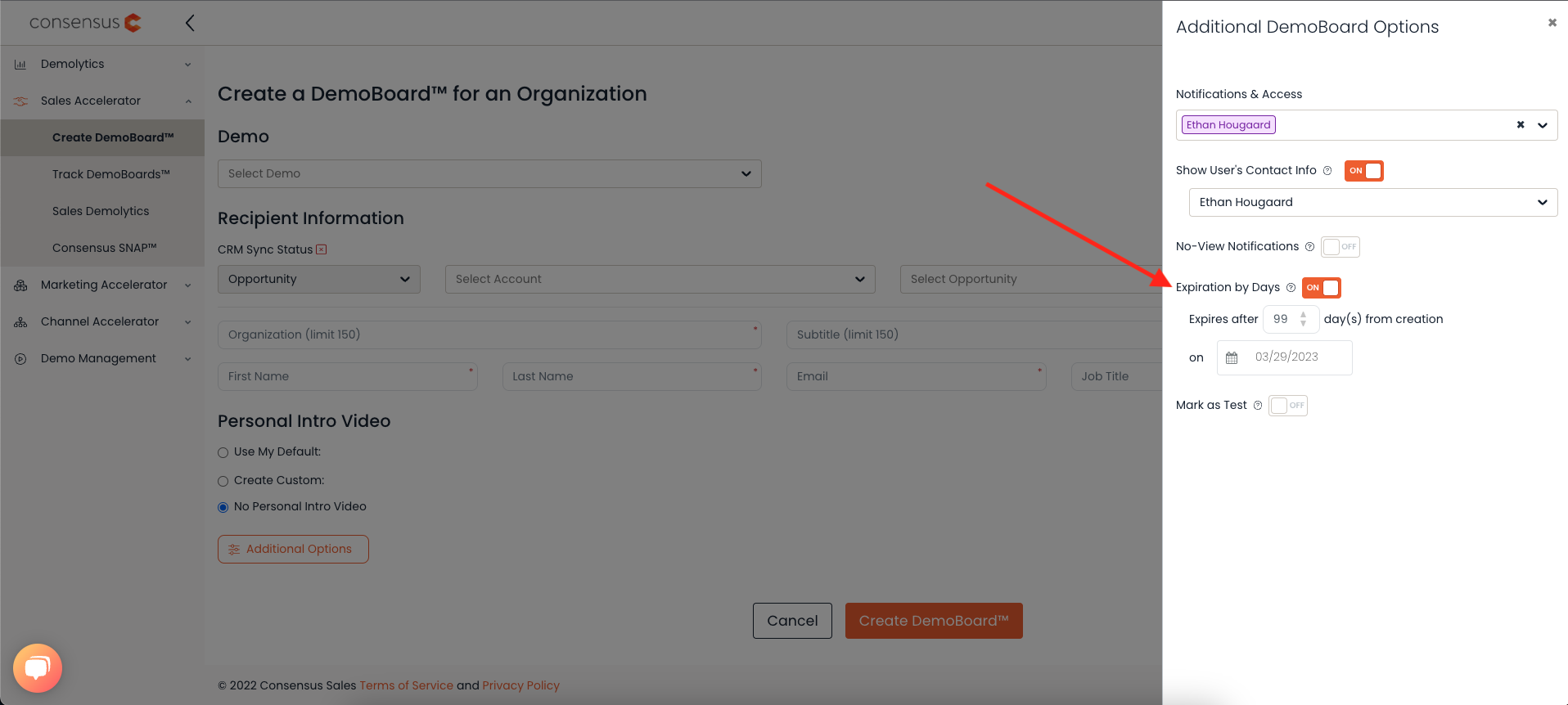Image resolution: width=1568 pixels, height=705 pixels.
Task: Click the Consensus logo
Action: (x=85, y=23)
